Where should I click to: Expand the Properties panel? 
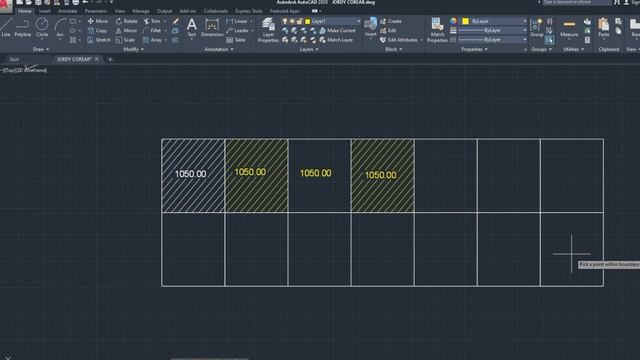[x=474, y=49]
